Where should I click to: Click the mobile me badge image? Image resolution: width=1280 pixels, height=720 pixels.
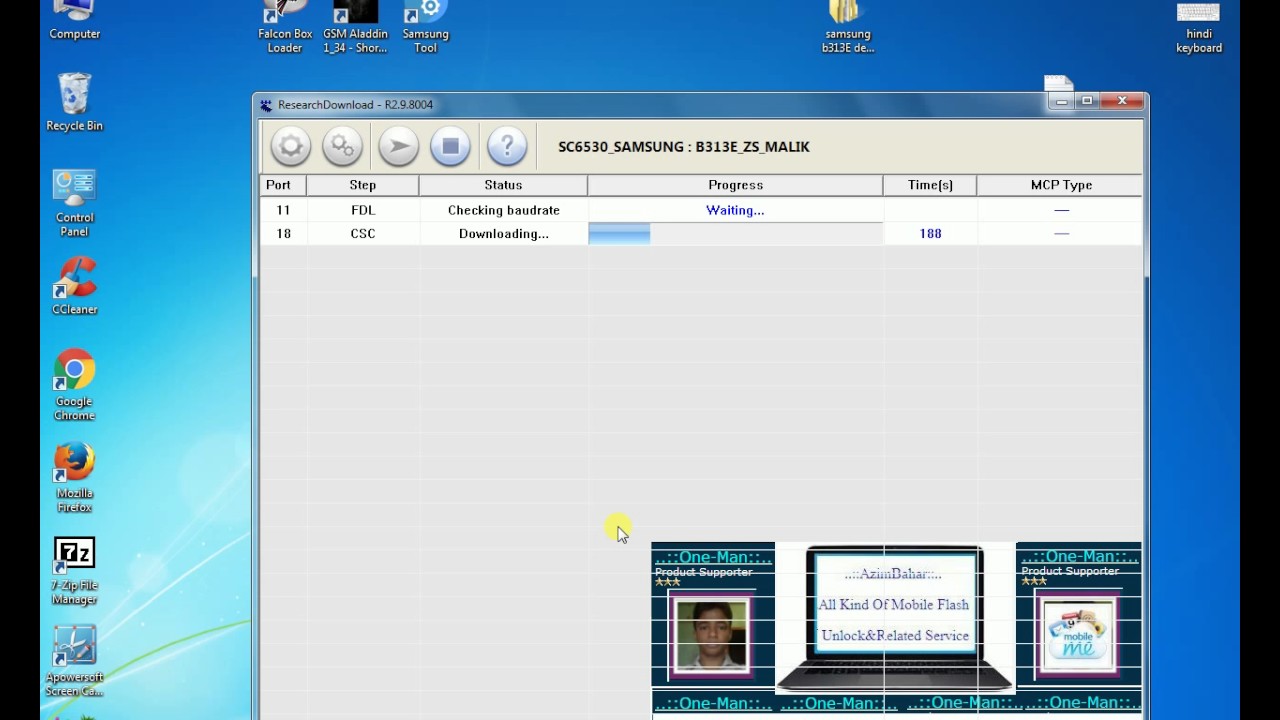[1078, 635]
